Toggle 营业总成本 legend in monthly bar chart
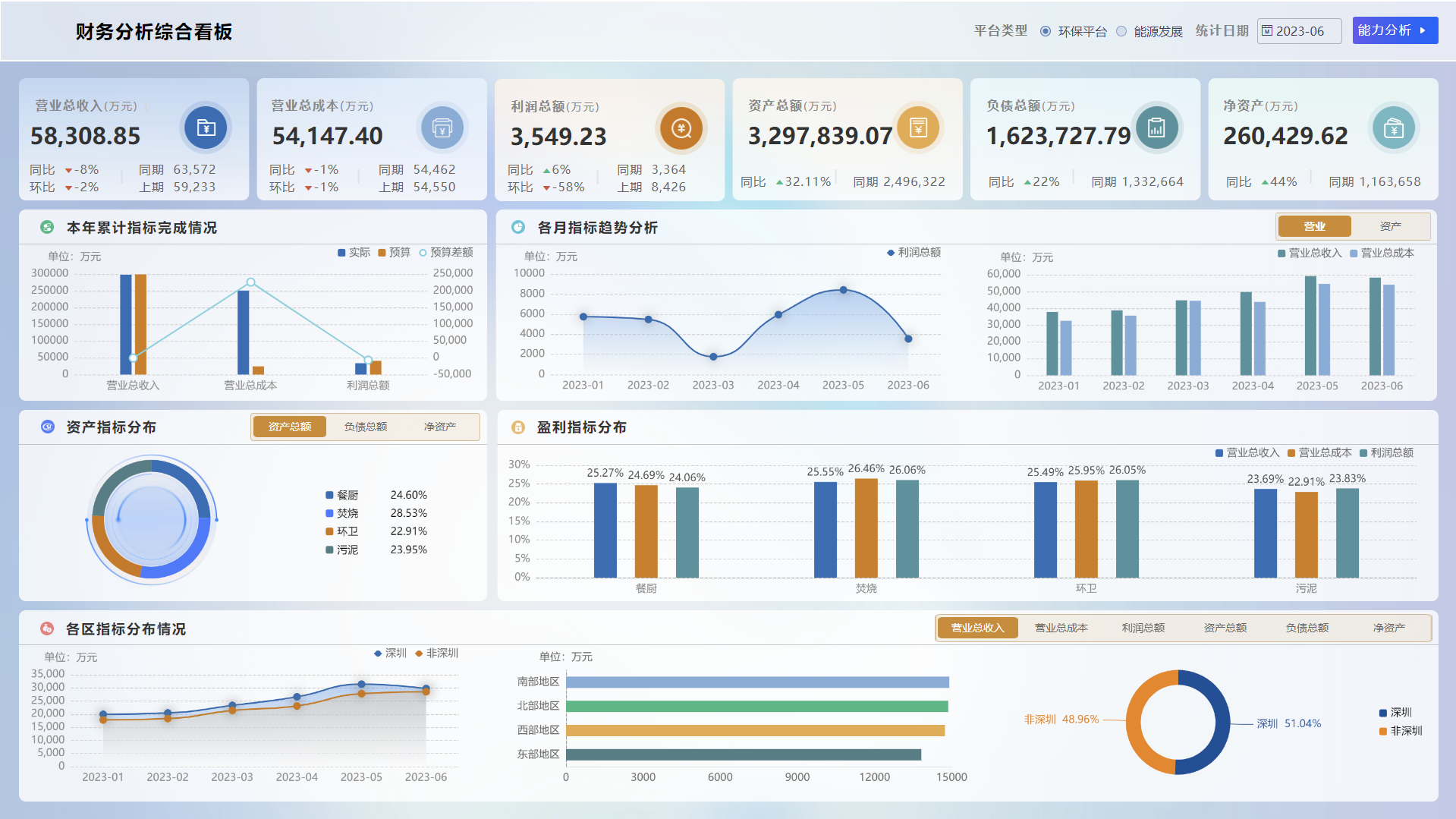This screenshot has height=819, width=1456. pos(1382,253)
